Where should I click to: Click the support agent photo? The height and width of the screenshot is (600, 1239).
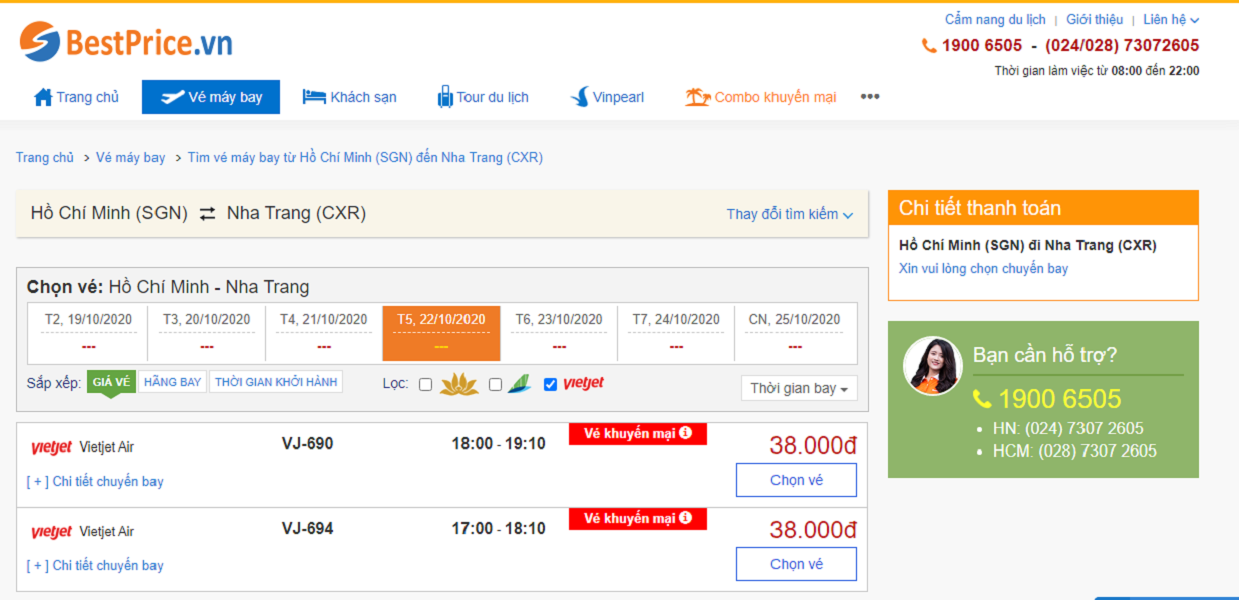[x=932, y=365]
